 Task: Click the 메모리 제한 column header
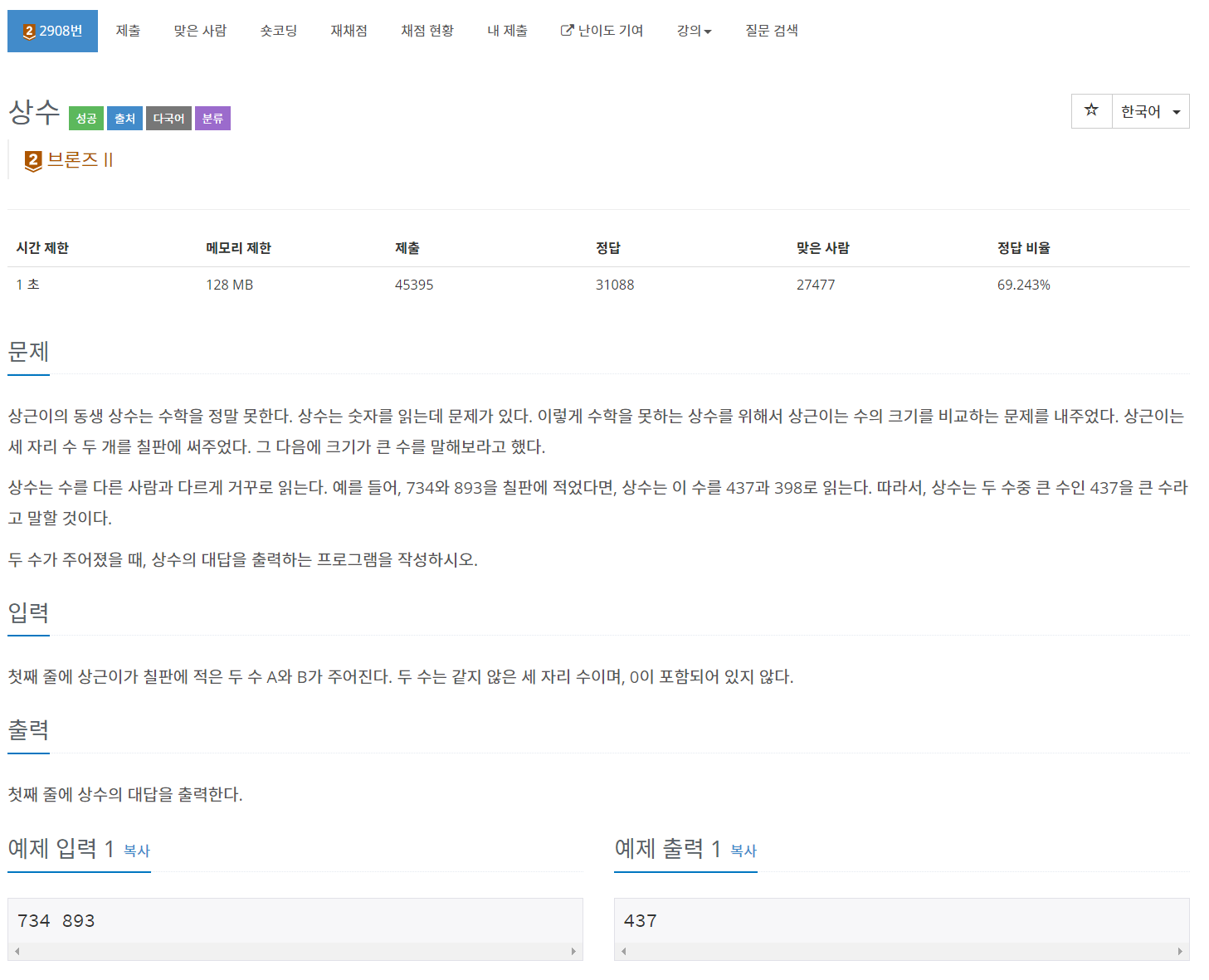238,248
